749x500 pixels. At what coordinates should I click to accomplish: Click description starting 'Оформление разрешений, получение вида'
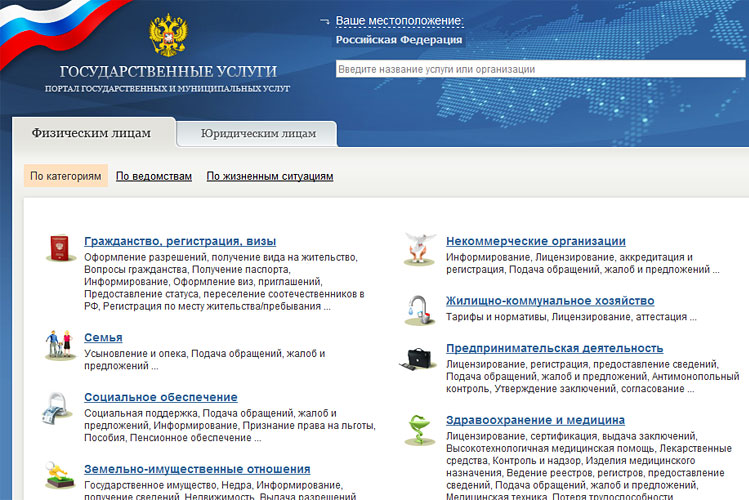tap(225, 282)
